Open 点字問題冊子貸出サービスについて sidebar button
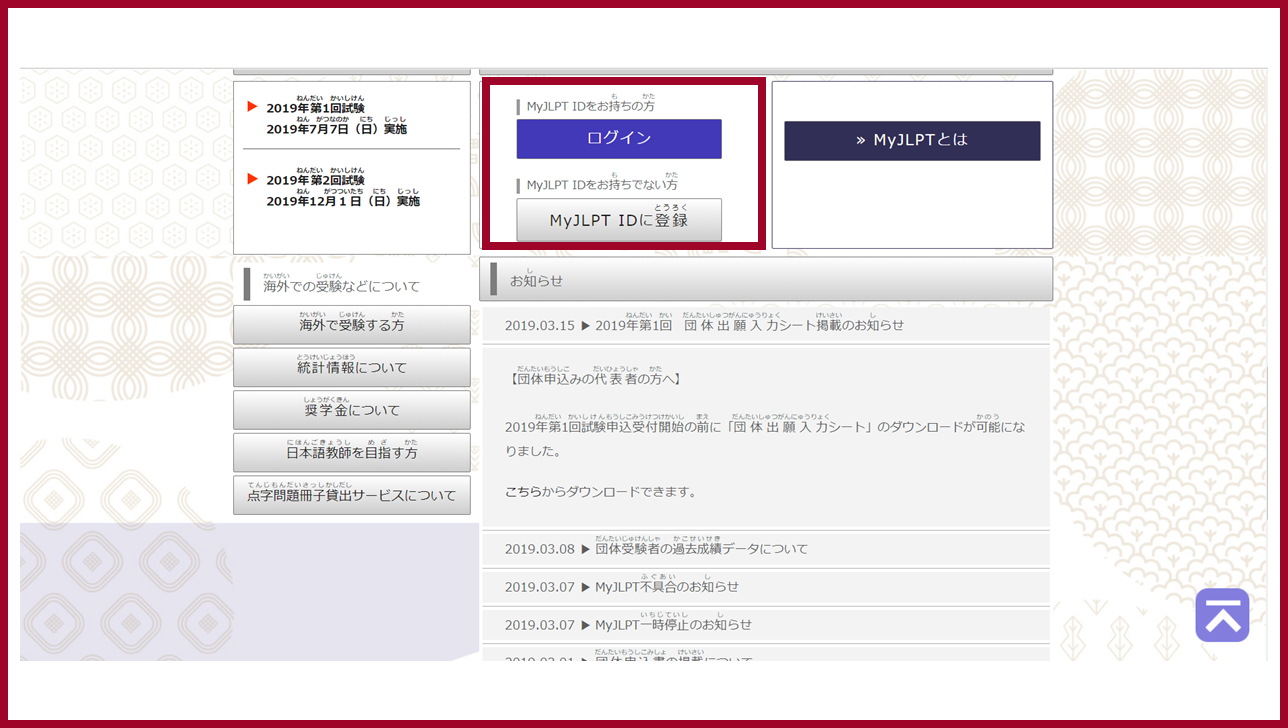The width and height of the screenshot is (1288, 728). click(352, 495)
